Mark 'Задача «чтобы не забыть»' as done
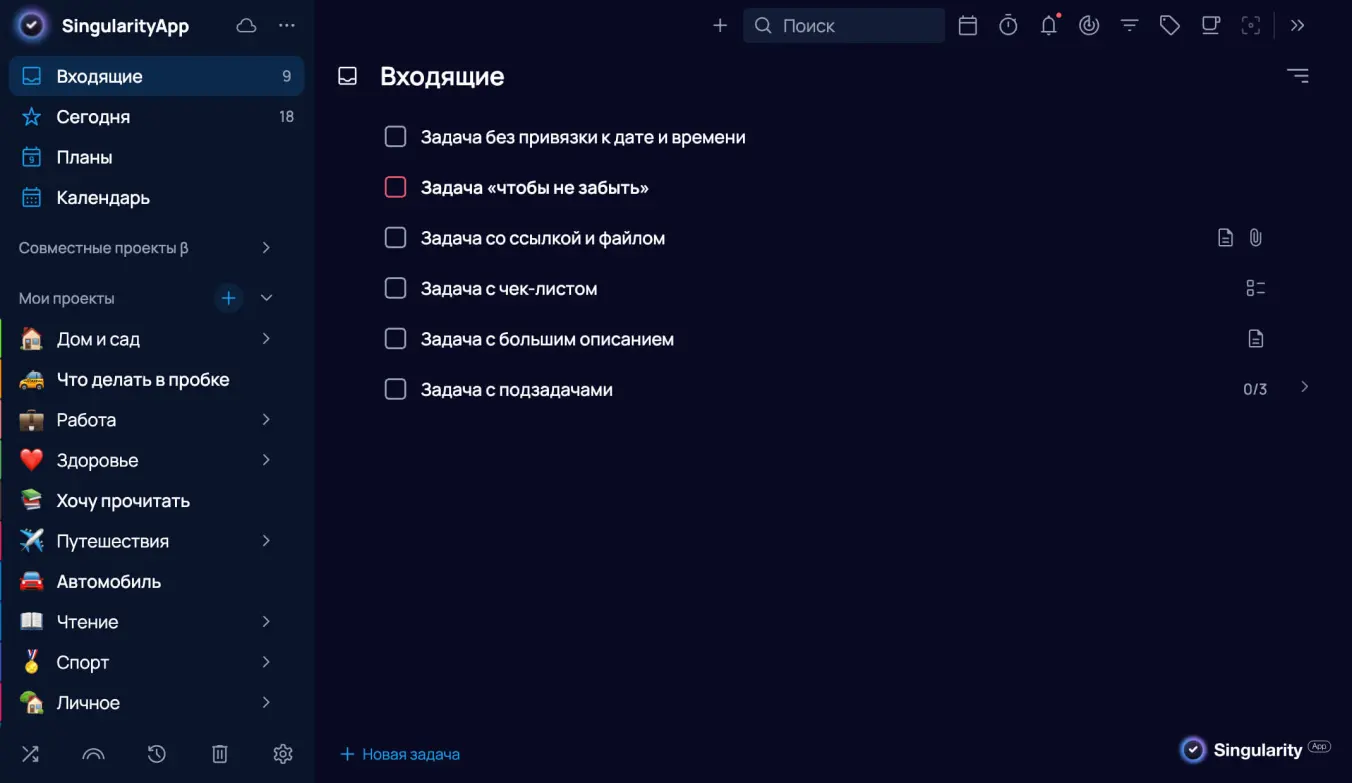The width and height of the screenshot is (1352, 783). pyautogui.click(x=396, y=187)
